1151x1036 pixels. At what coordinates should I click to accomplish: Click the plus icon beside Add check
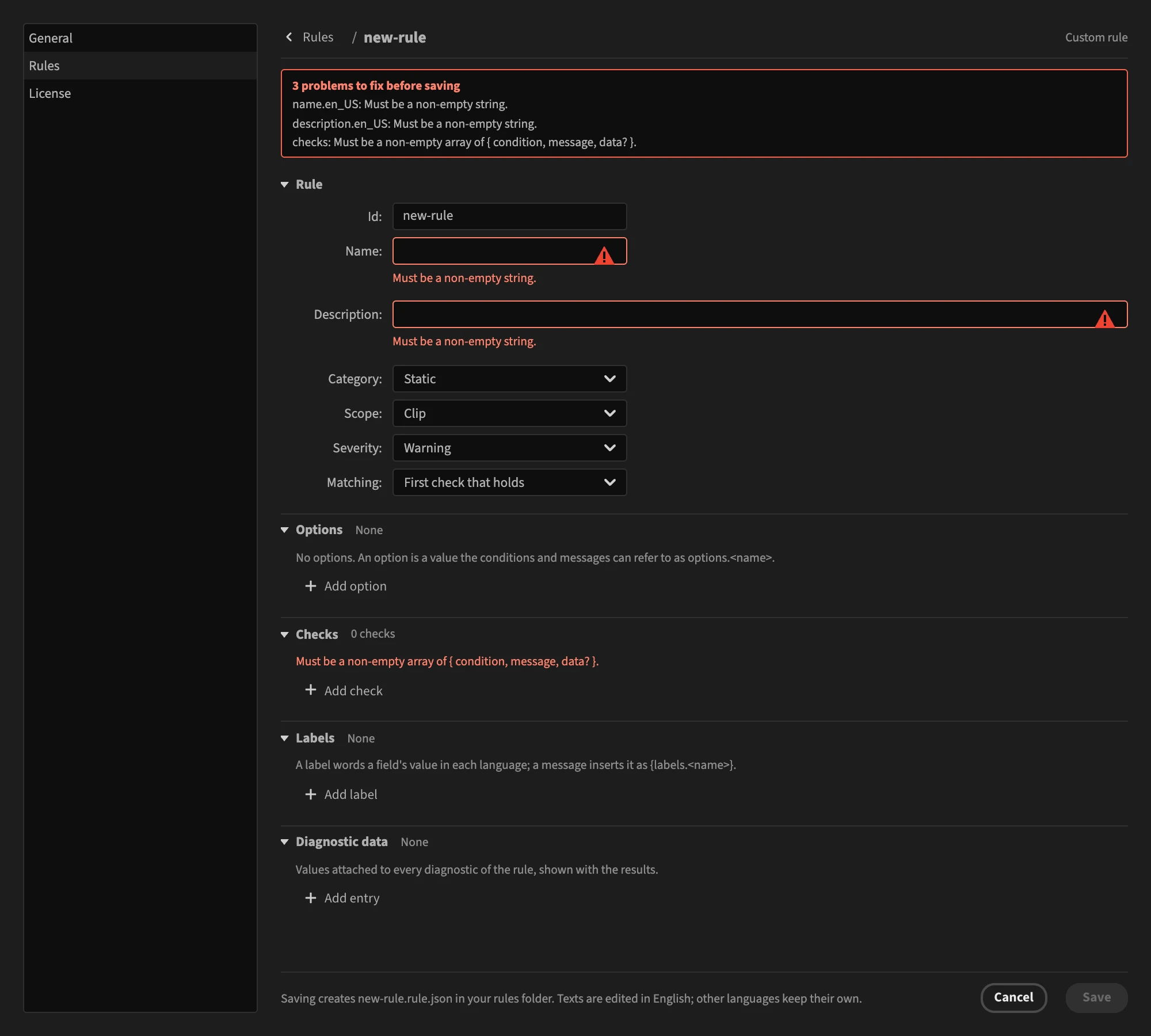pos(311,690)
